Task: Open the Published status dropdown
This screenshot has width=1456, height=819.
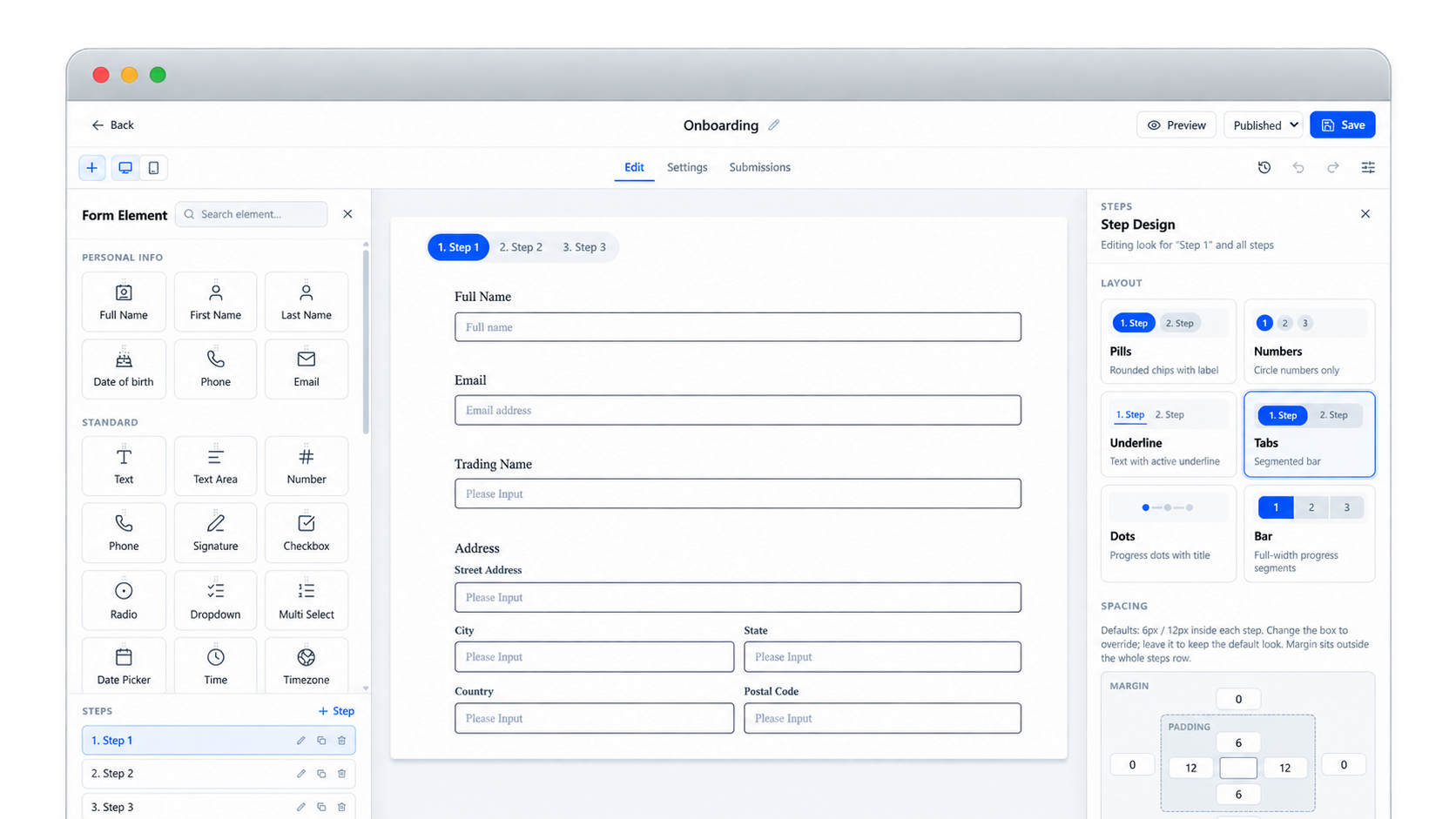Action: pos(1264,125)
